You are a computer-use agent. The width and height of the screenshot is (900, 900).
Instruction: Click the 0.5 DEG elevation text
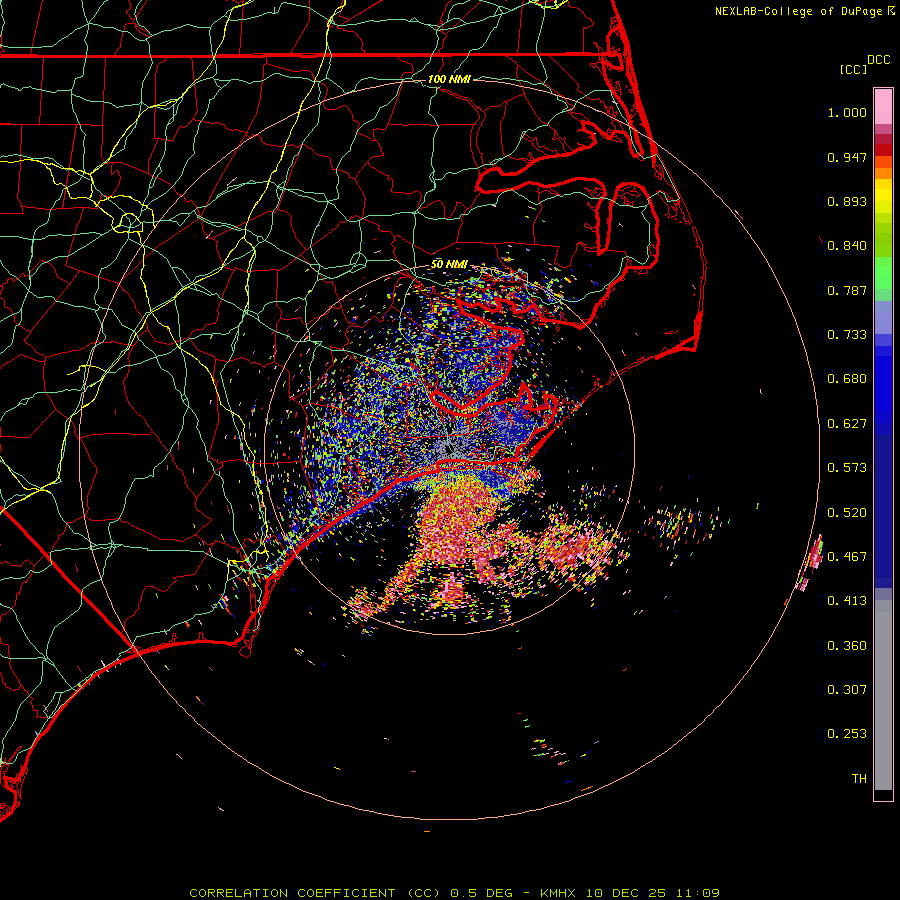pos(481,893)
